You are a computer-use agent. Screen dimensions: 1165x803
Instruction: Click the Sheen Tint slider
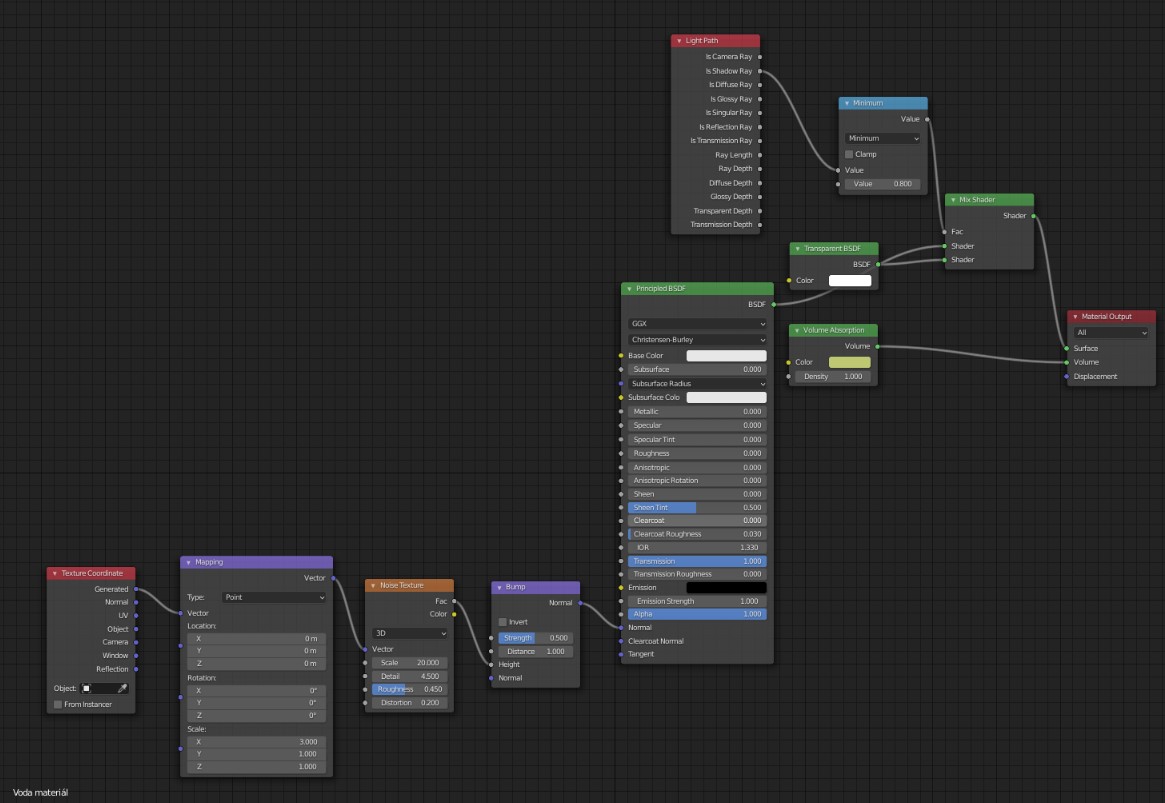point(697,508)
